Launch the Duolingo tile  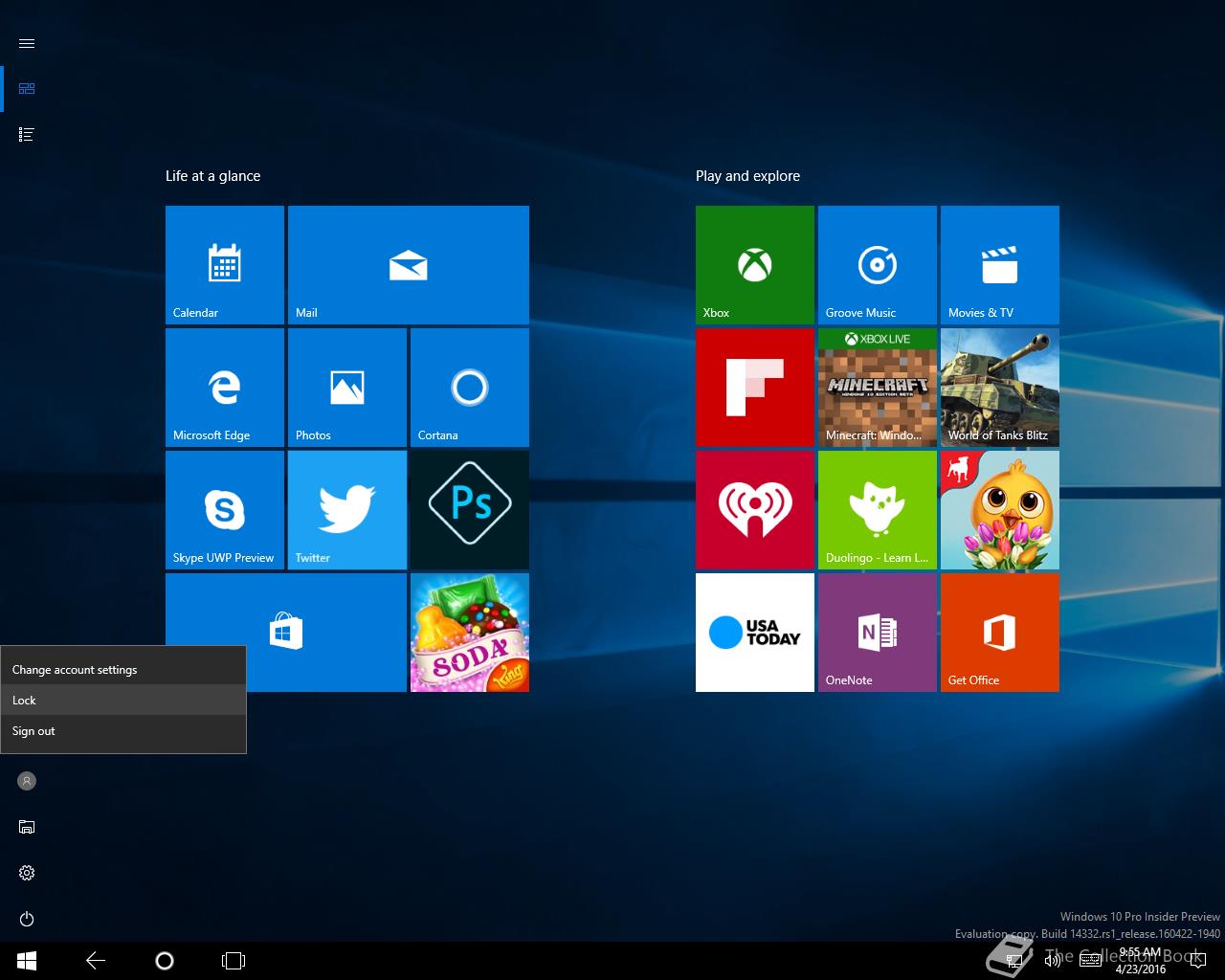click(x=878, y=510)
